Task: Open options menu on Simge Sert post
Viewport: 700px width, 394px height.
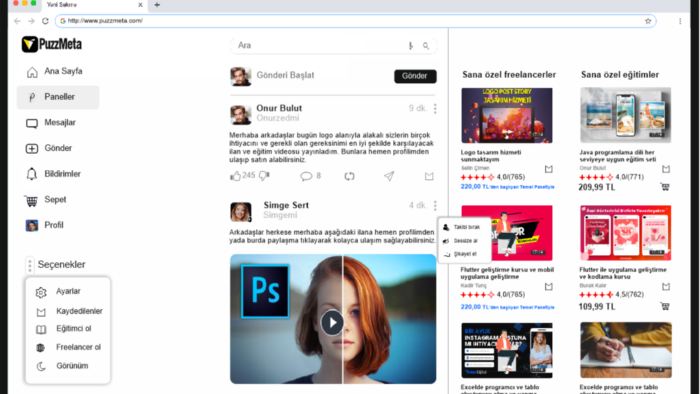Action: tap(435, 206)
